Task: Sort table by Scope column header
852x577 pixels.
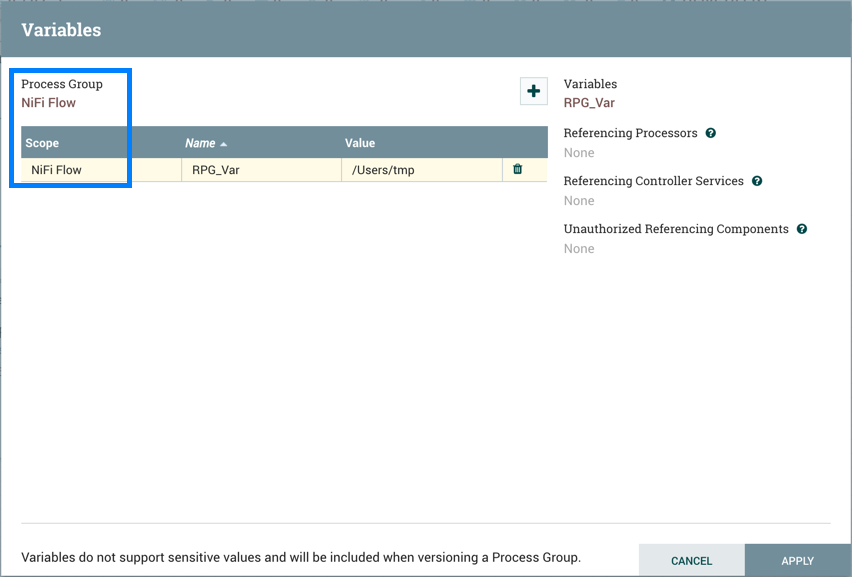Action: click(42, 143)
